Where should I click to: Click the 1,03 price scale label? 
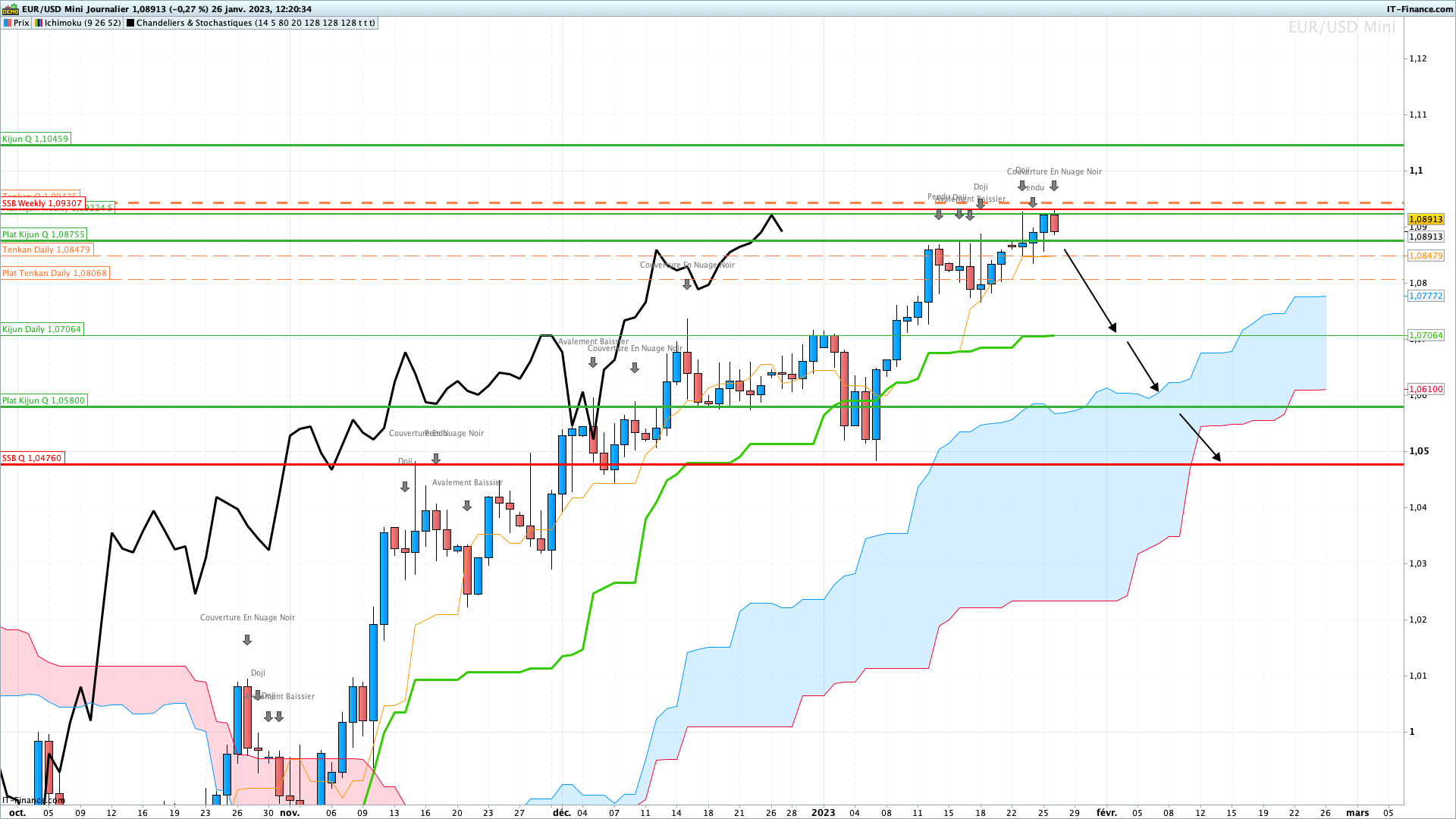1418,563
